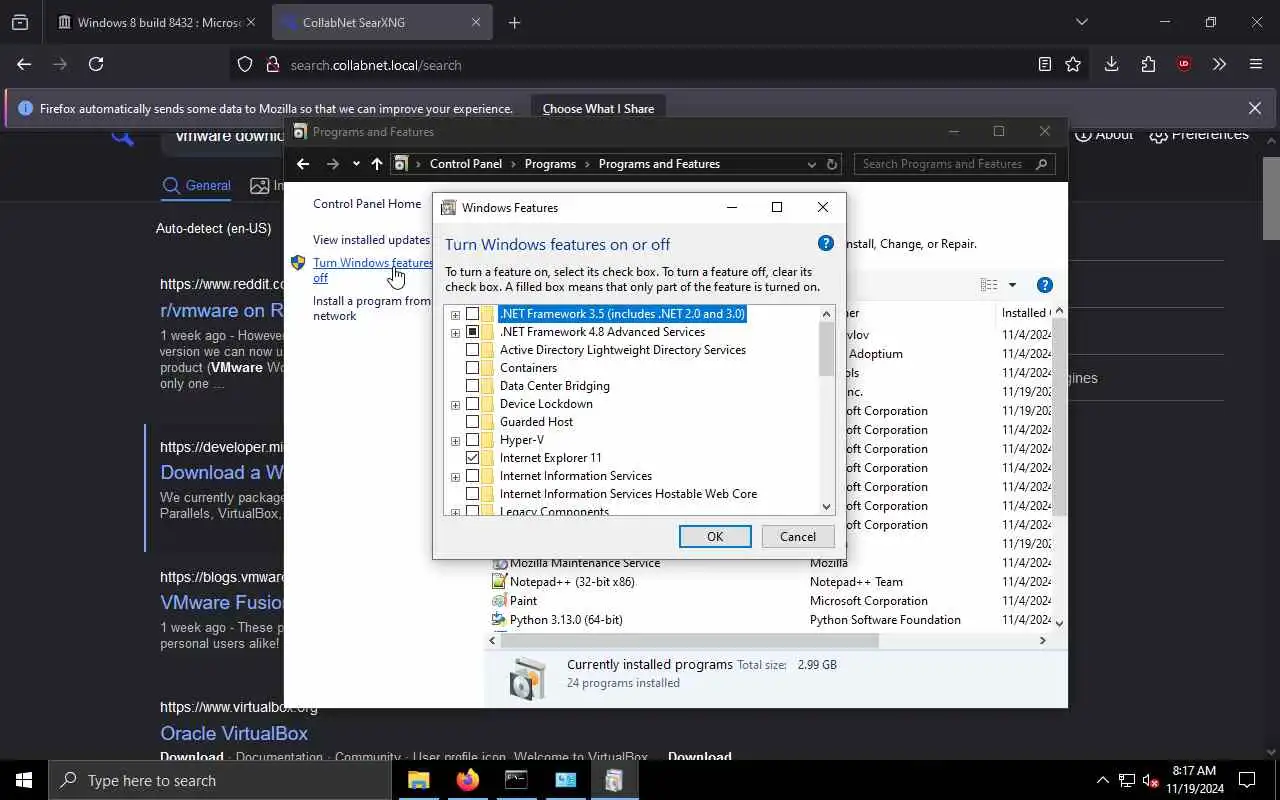The image size is (1280, 800).
Task: Open address bar history dropdown in Control Panel
Action: [811, 164]
